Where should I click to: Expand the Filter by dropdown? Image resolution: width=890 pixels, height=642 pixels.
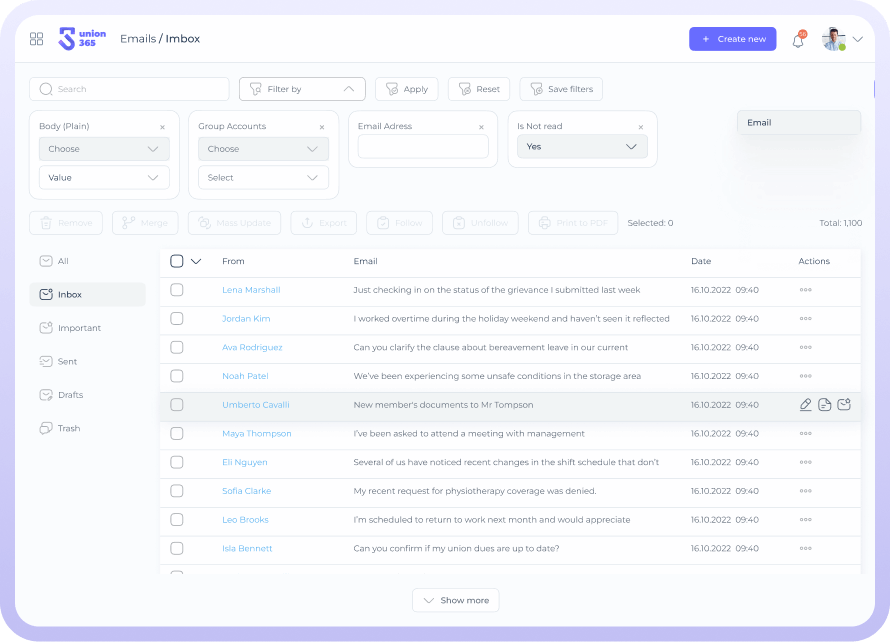tap(302, 89)
